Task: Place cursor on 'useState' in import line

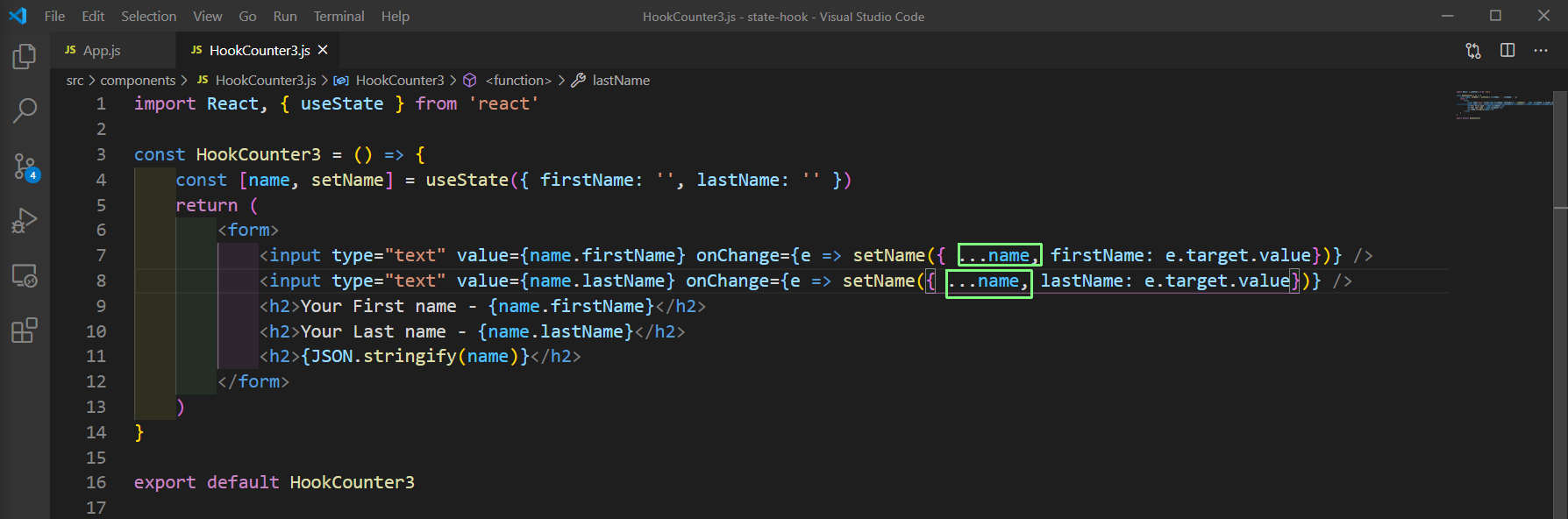Action: pyautogui.click(x=342, y=103)
